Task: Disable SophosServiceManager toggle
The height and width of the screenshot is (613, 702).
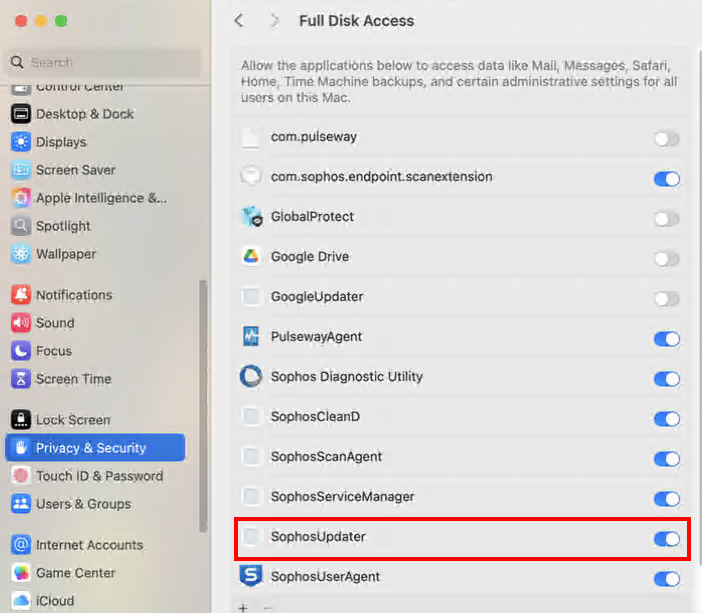Action: point(667,499)
